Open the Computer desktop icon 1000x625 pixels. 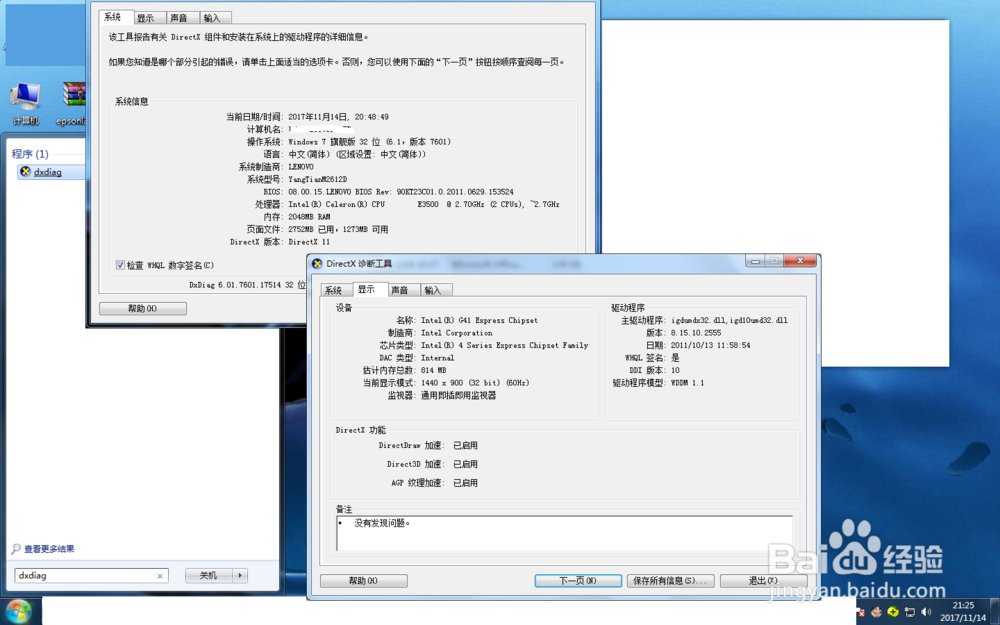pyautogui.click(x=26, y=103)
